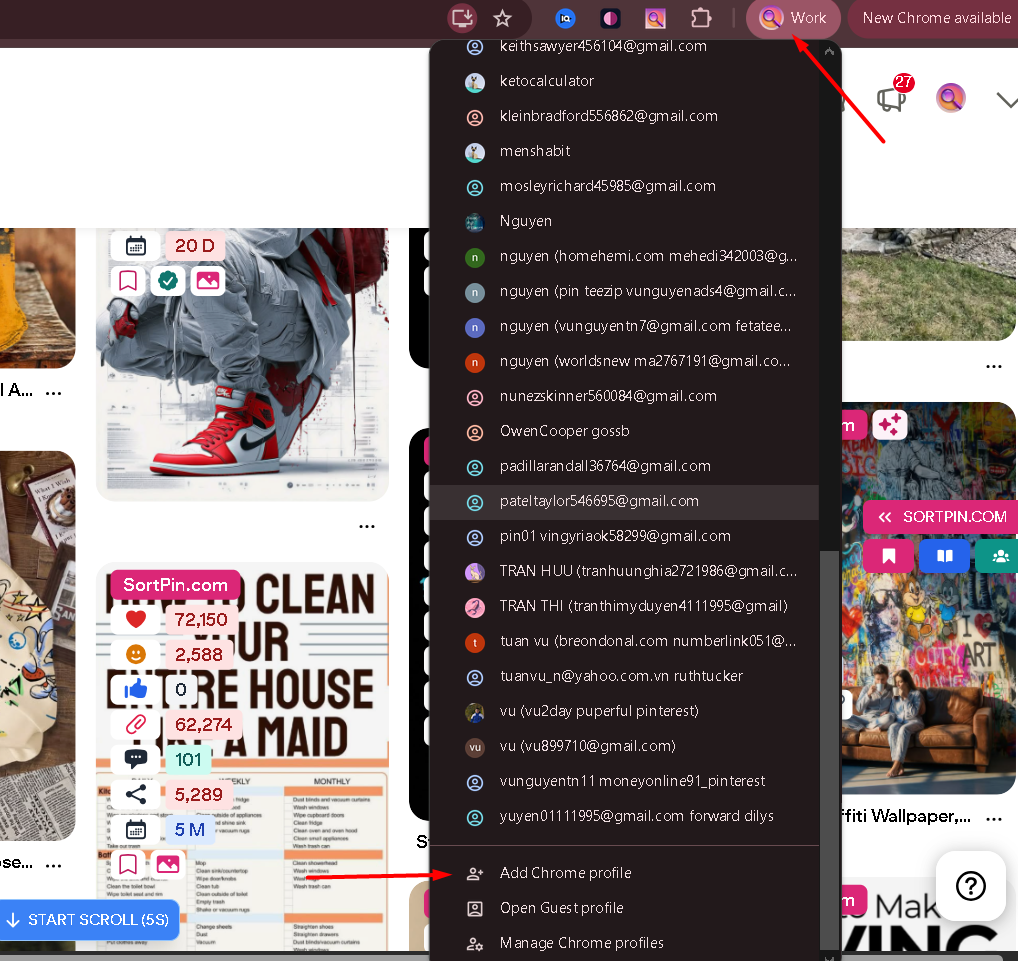Select padillarandall36764@gmail.com profile
Viewport: 1018px width, 961px height.
pos(624,467)
